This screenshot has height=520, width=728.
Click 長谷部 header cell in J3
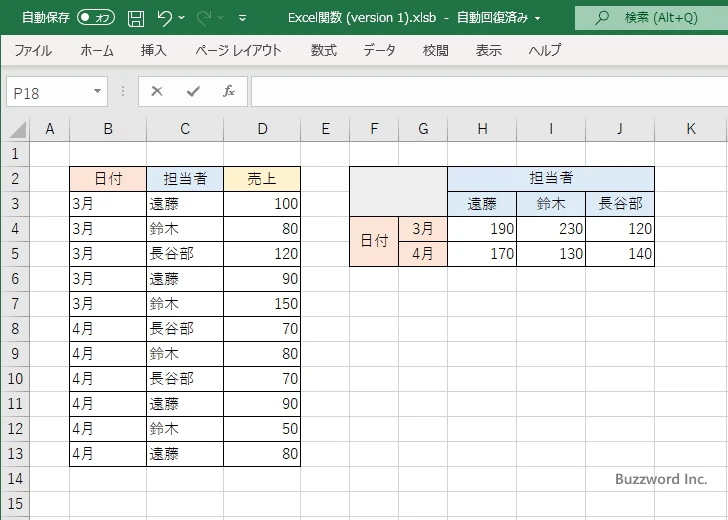(x=620, y=204)
